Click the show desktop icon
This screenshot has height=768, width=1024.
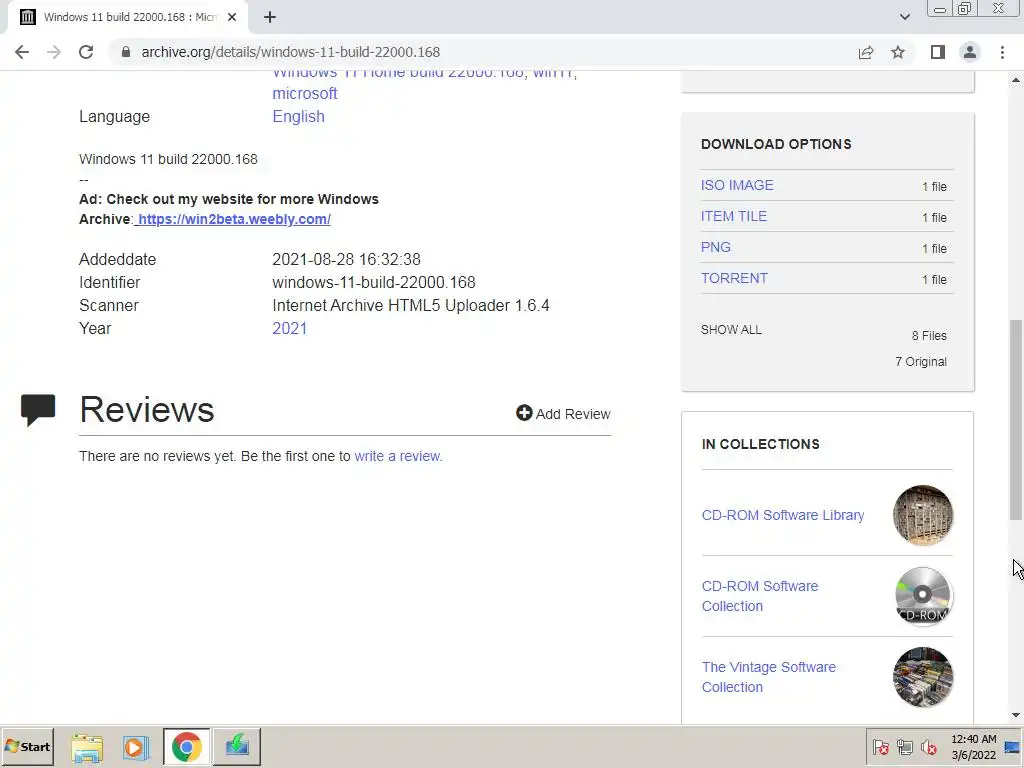pos(1013,747)
